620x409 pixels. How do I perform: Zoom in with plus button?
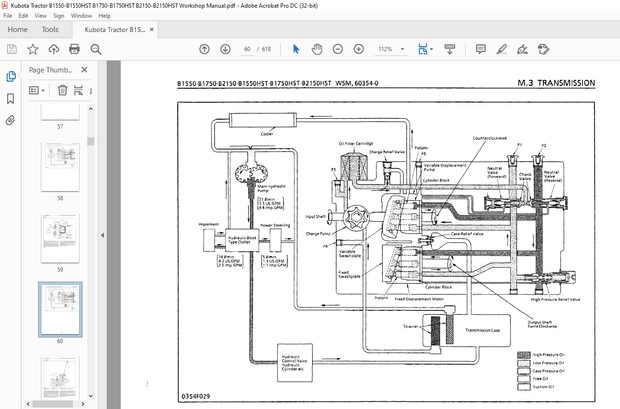tap(359, 49)
